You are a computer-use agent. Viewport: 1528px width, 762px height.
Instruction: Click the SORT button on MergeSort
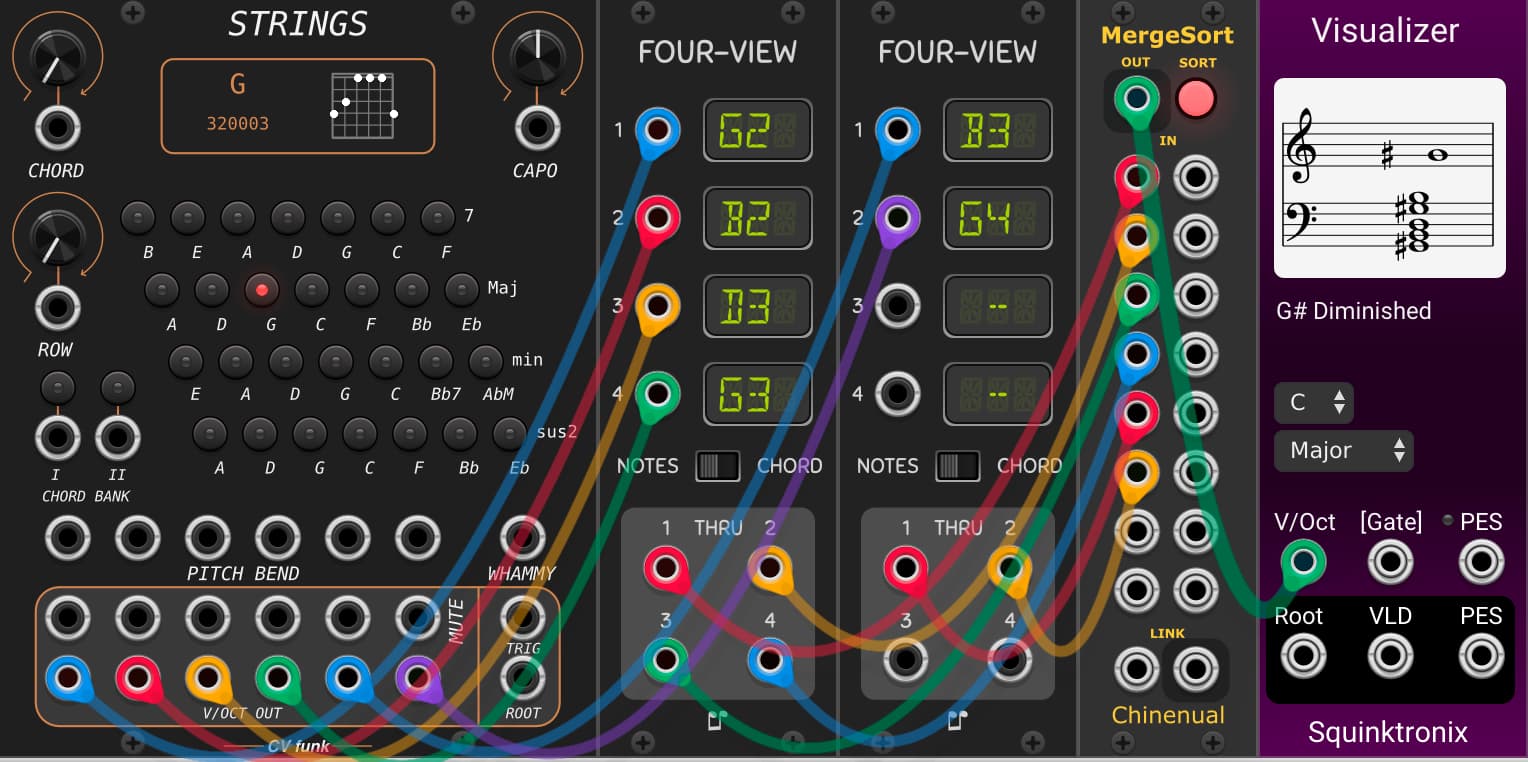click(x=1196, y=99)
